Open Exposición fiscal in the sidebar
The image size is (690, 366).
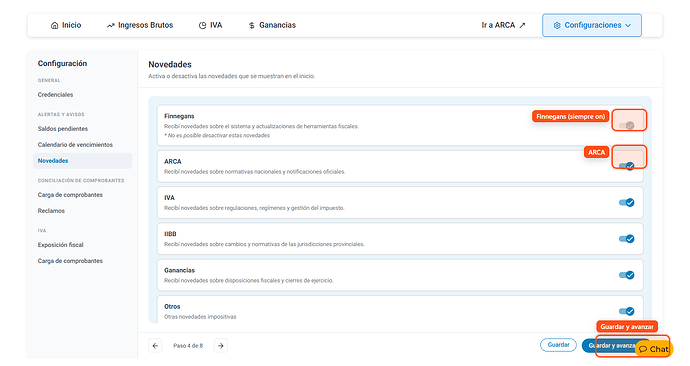pos(60,245)
